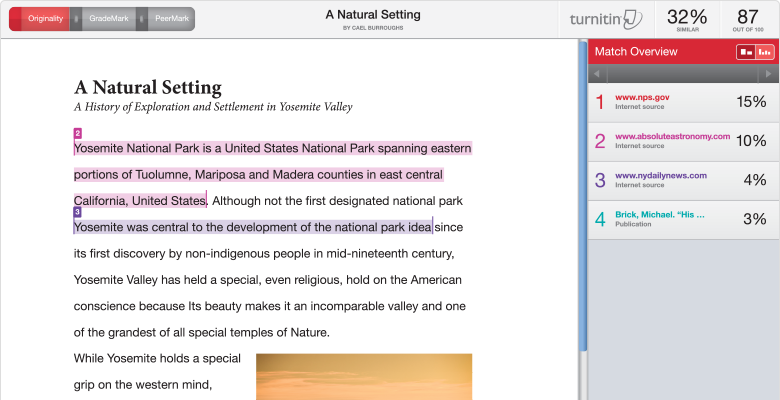The image size is (780, 400).
Task: Click pink highlighted Yosemite National Park passage
Action: tap(272, 149)
